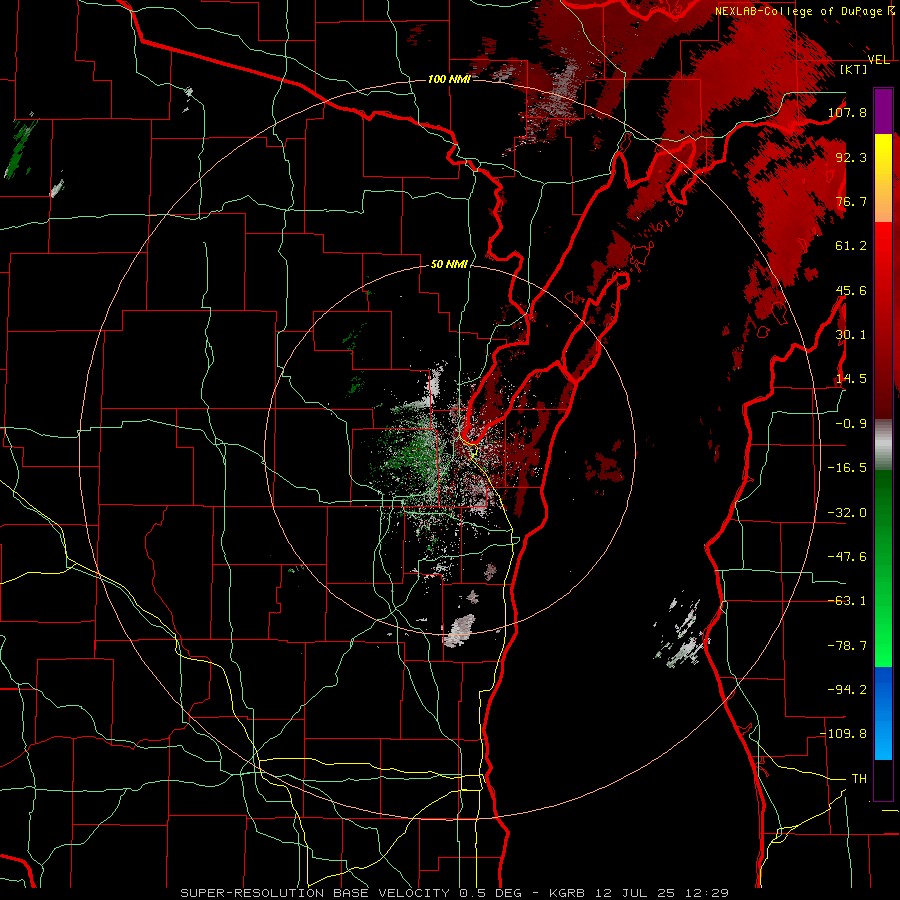Click the 76.7 velocity scale value

pos(851,201)
